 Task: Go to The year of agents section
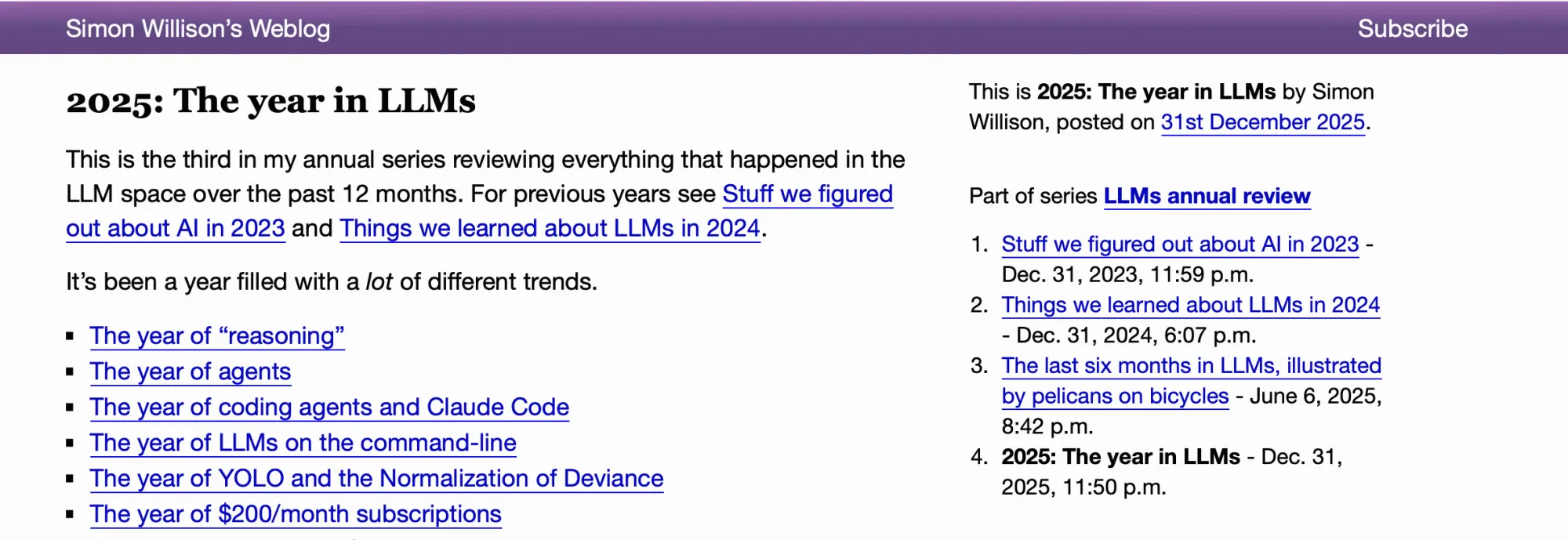[x=190, y=371]
